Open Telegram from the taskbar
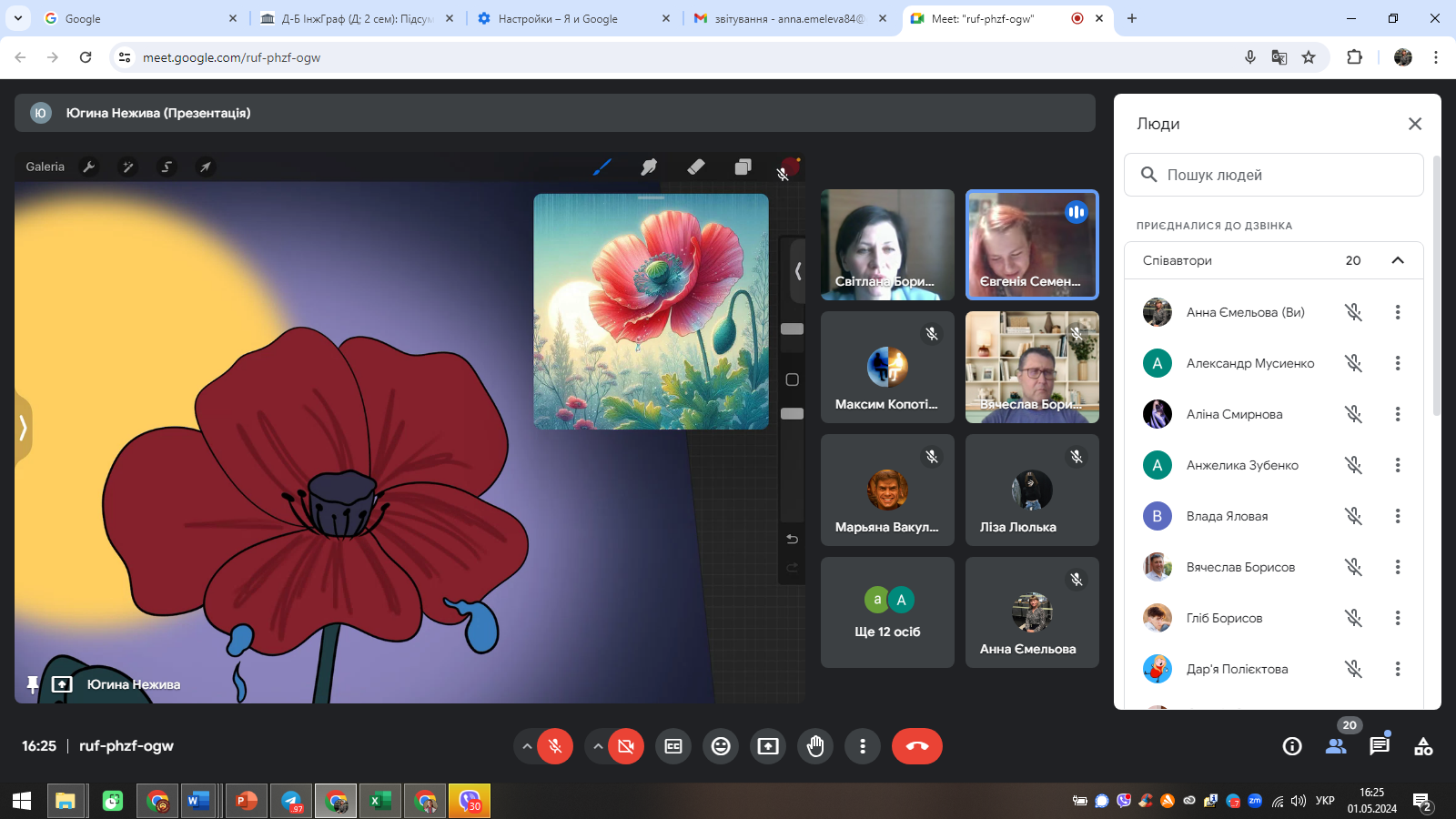 [291, 801]
